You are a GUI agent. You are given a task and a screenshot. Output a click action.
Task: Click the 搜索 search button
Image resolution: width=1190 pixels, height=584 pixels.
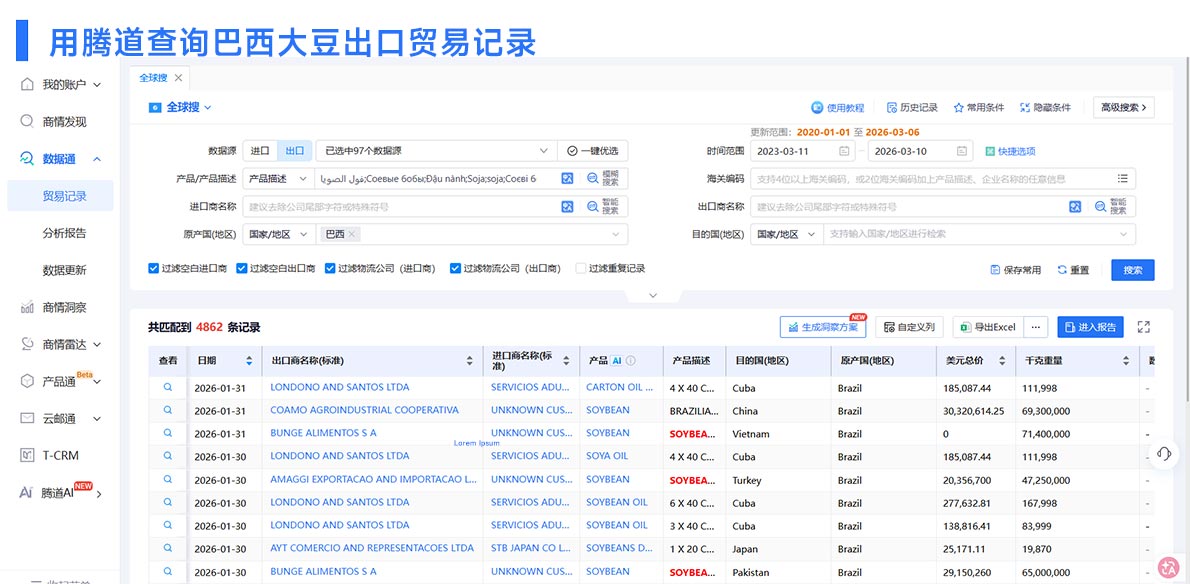coord(1131,269)
